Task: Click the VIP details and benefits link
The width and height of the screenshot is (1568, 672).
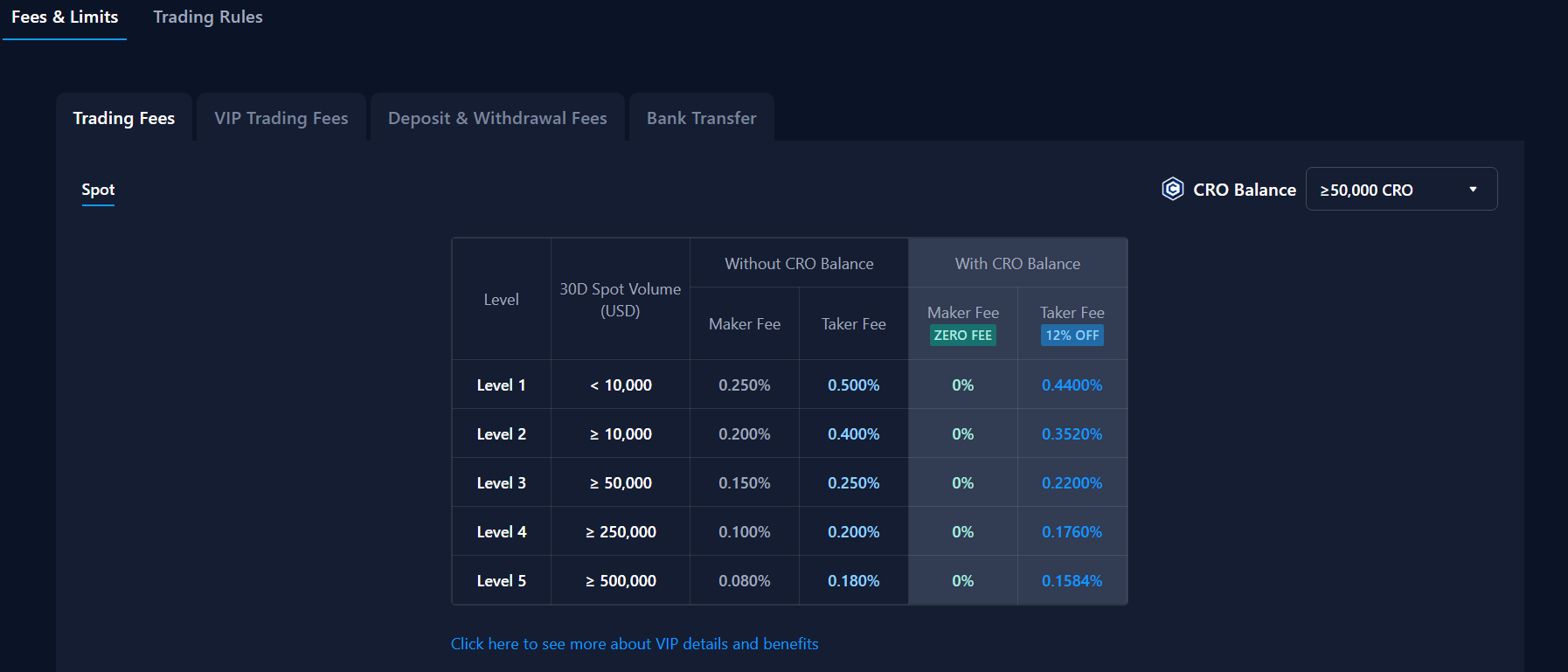Action: (x=635, y=644)
